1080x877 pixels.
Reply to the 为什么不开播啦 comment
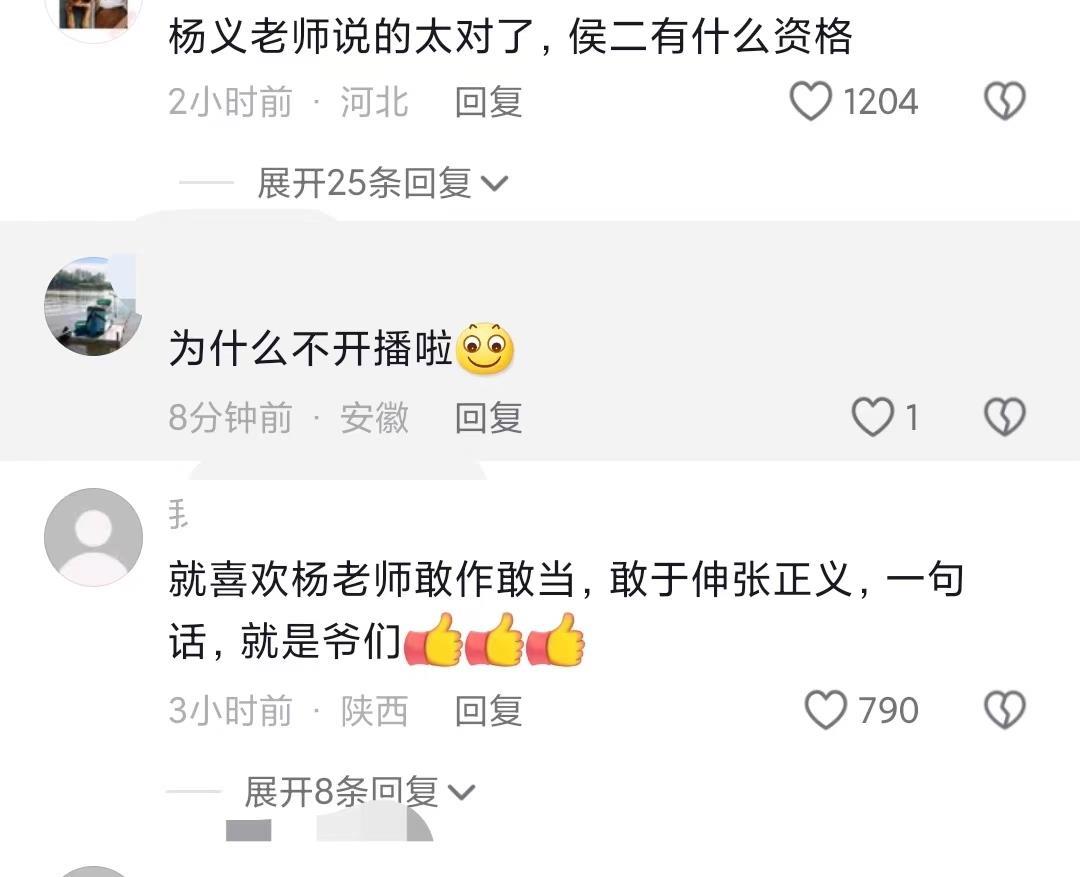[x=488, y=418]
